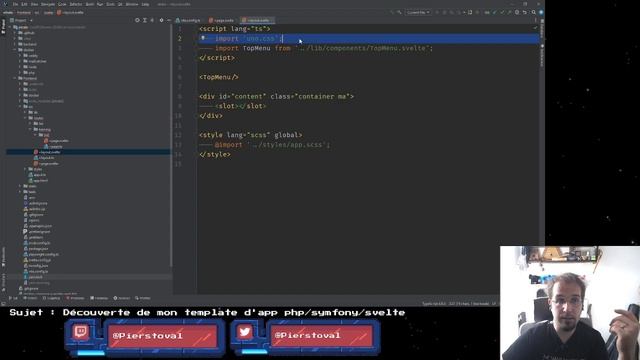Click +layout.svelte in the breadcrumb path
The image size is (640, 360).
point(70,12)
